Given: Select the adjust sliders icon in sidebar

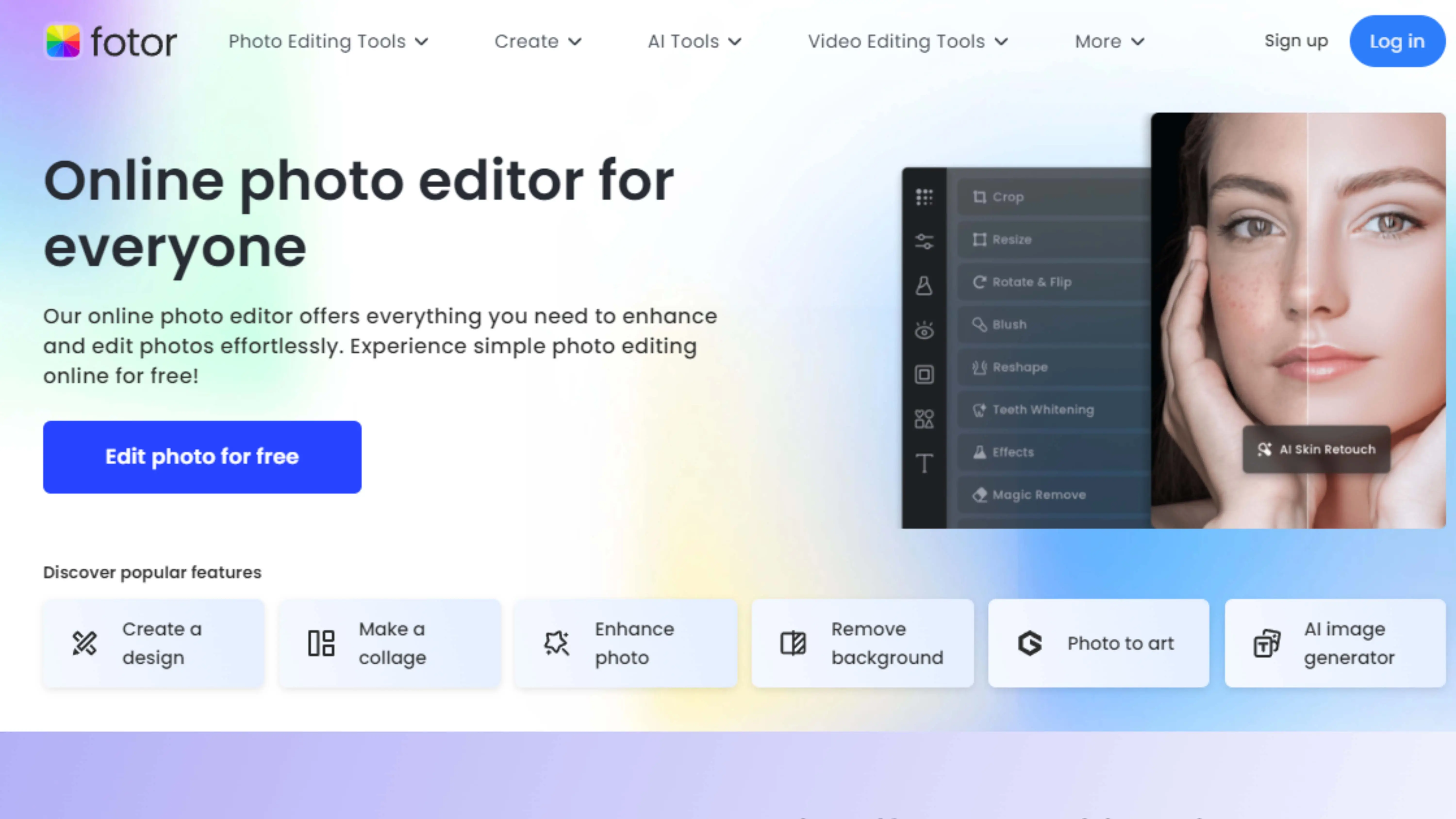Looking at the screenshot, I should tap(924, 241).
